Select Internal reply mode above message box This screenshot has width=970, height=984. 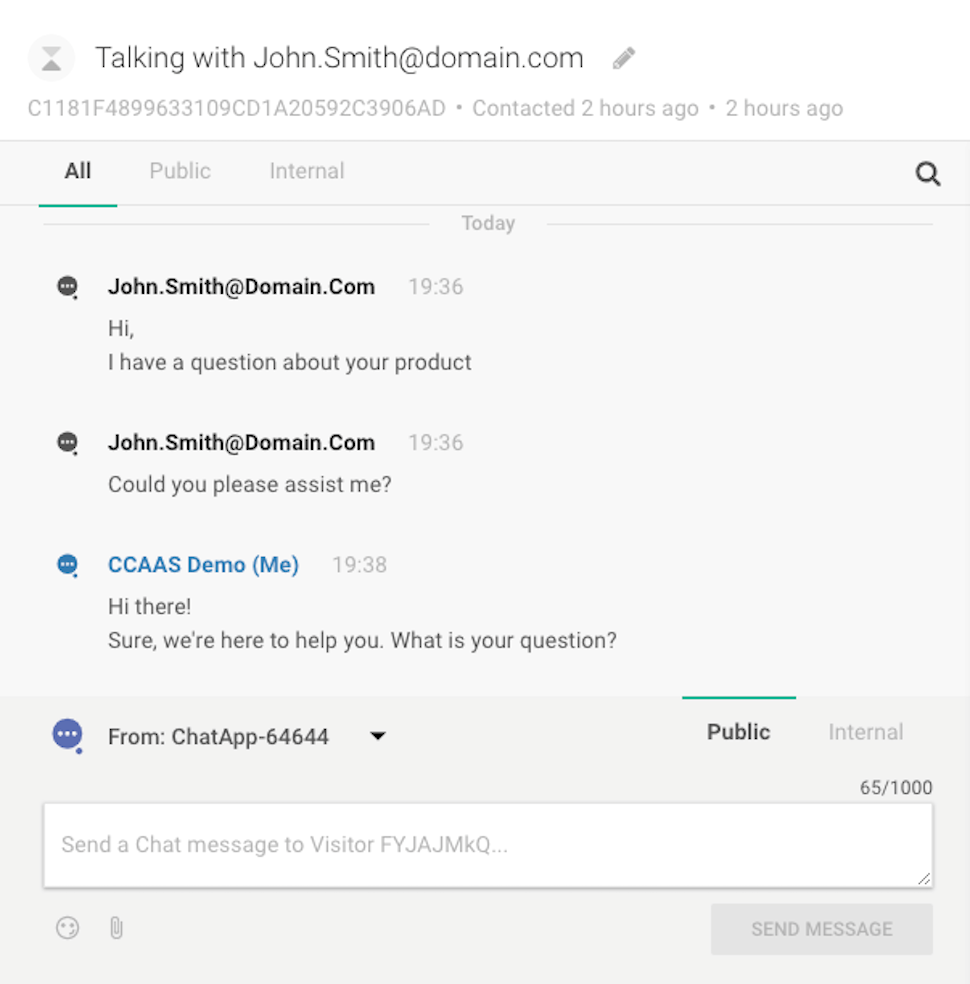tap(865, 732)
